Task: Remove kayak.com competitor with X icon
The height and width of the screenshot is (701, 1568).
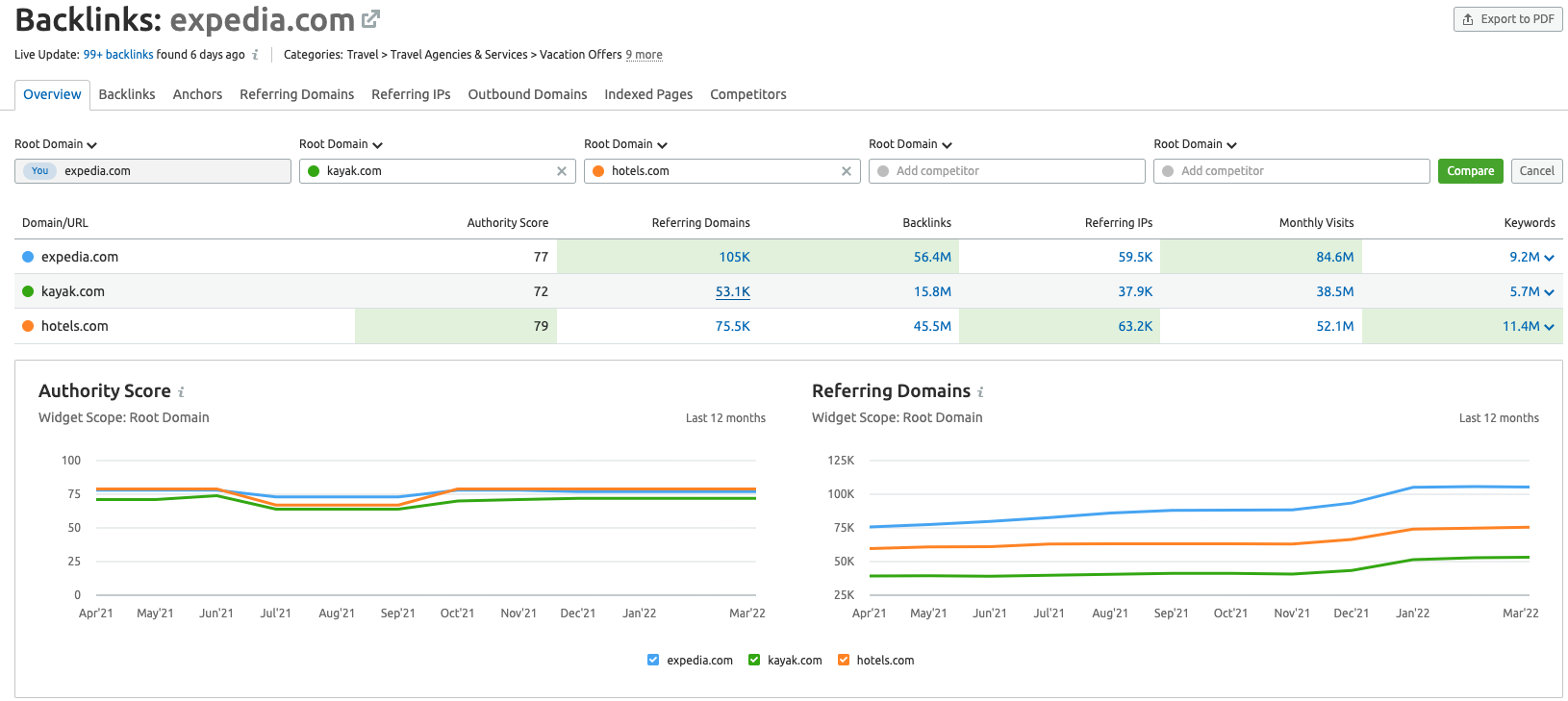Action: coord(562,171)
